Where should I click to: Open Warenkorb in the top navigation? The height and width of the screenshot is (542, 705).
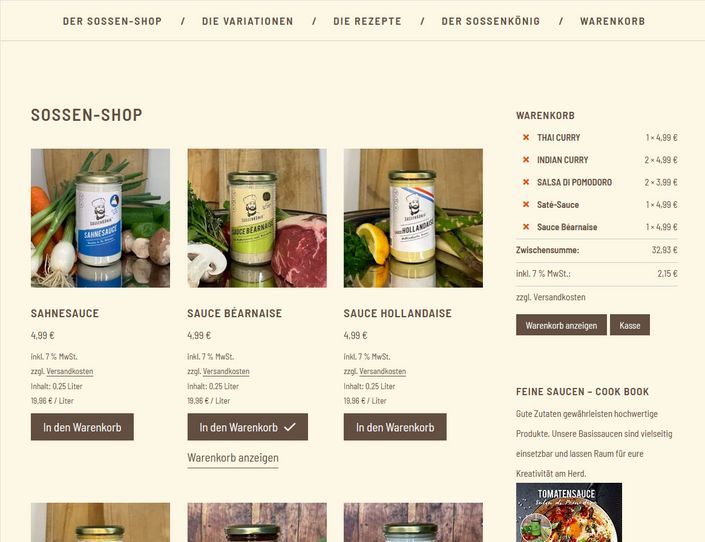(612, 21)
